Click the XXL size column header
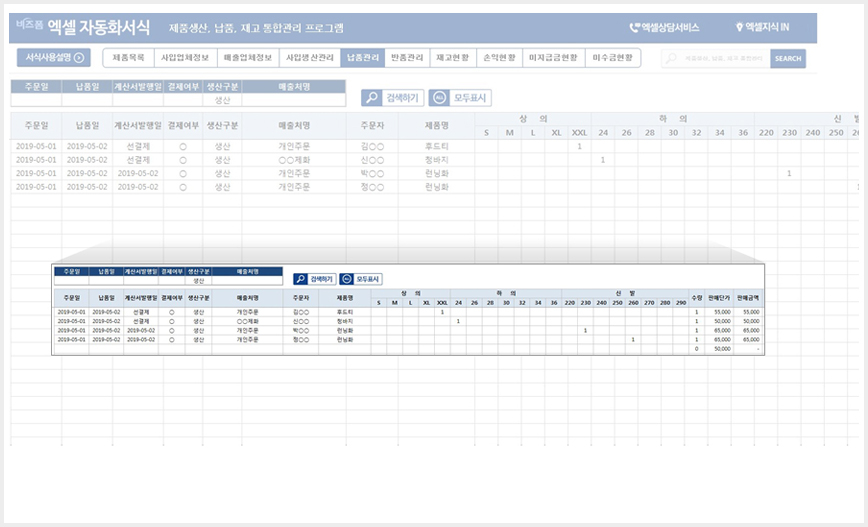The width and height of the screenshot is (868, 527). coord(579,133)
